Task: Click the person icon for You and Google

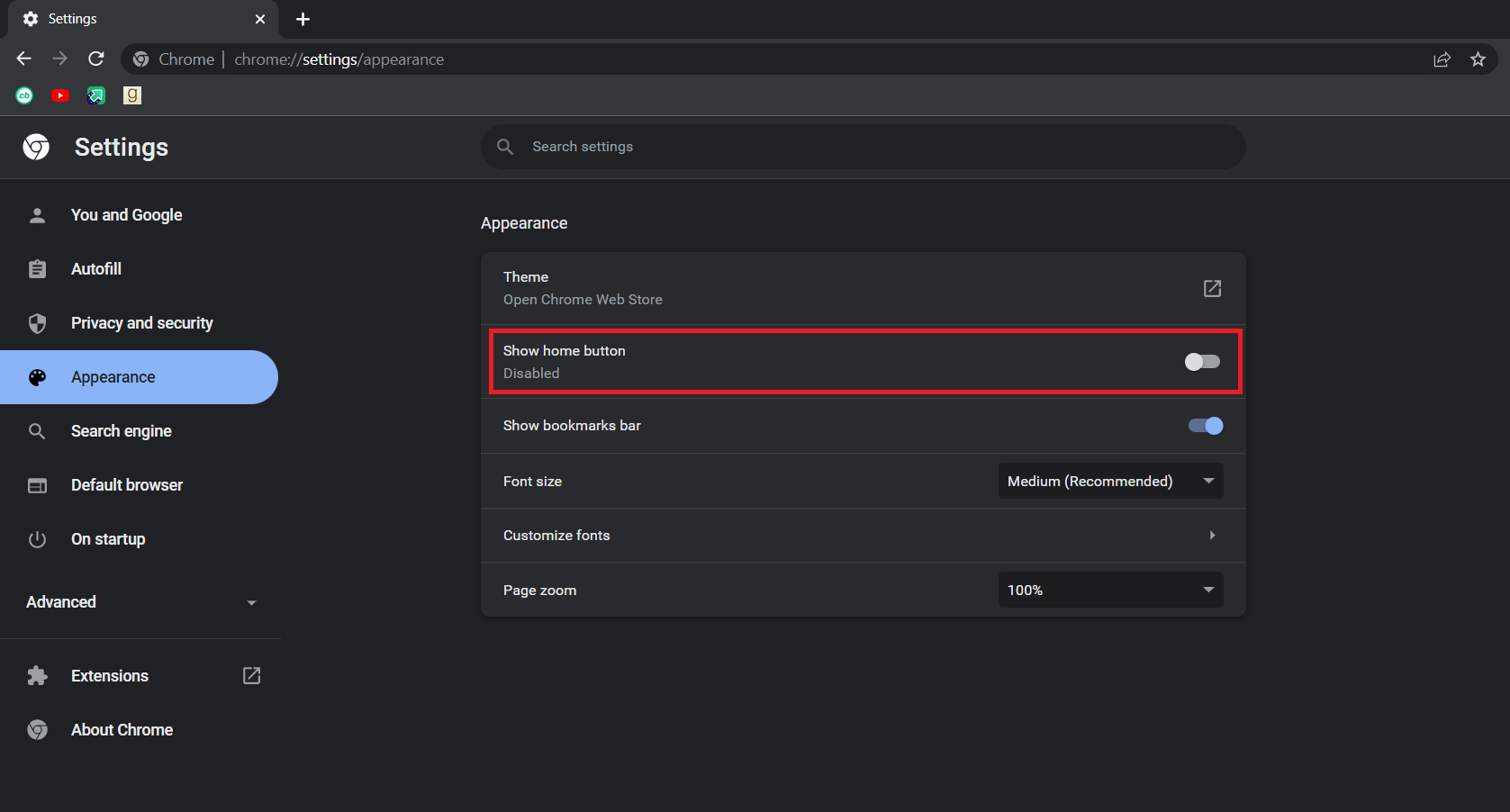Action: (x=37, y=215)
